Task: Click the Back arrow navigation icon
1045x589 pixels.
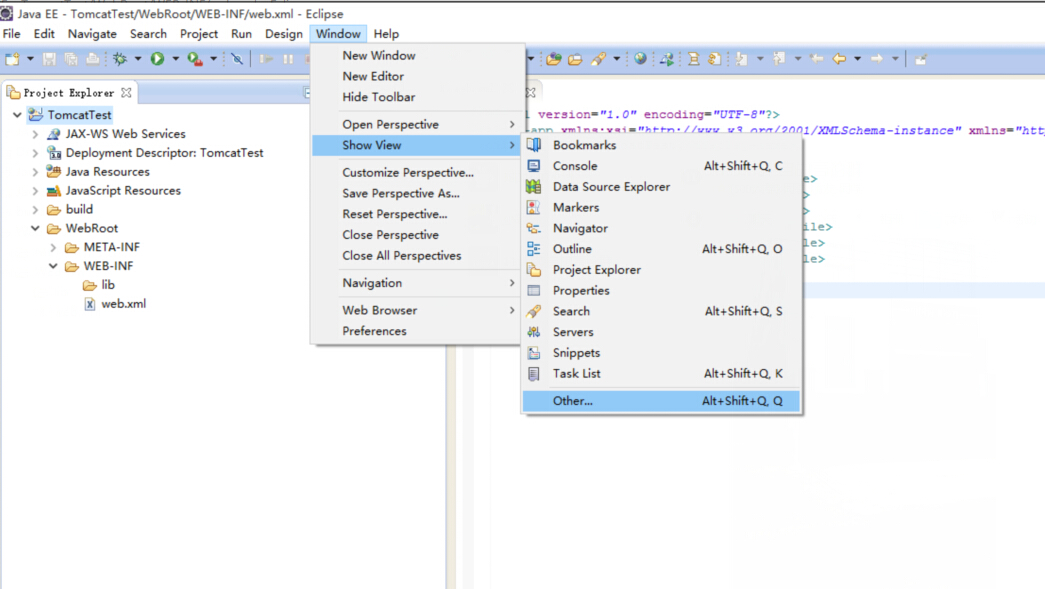Action: [x=840, y=59]
